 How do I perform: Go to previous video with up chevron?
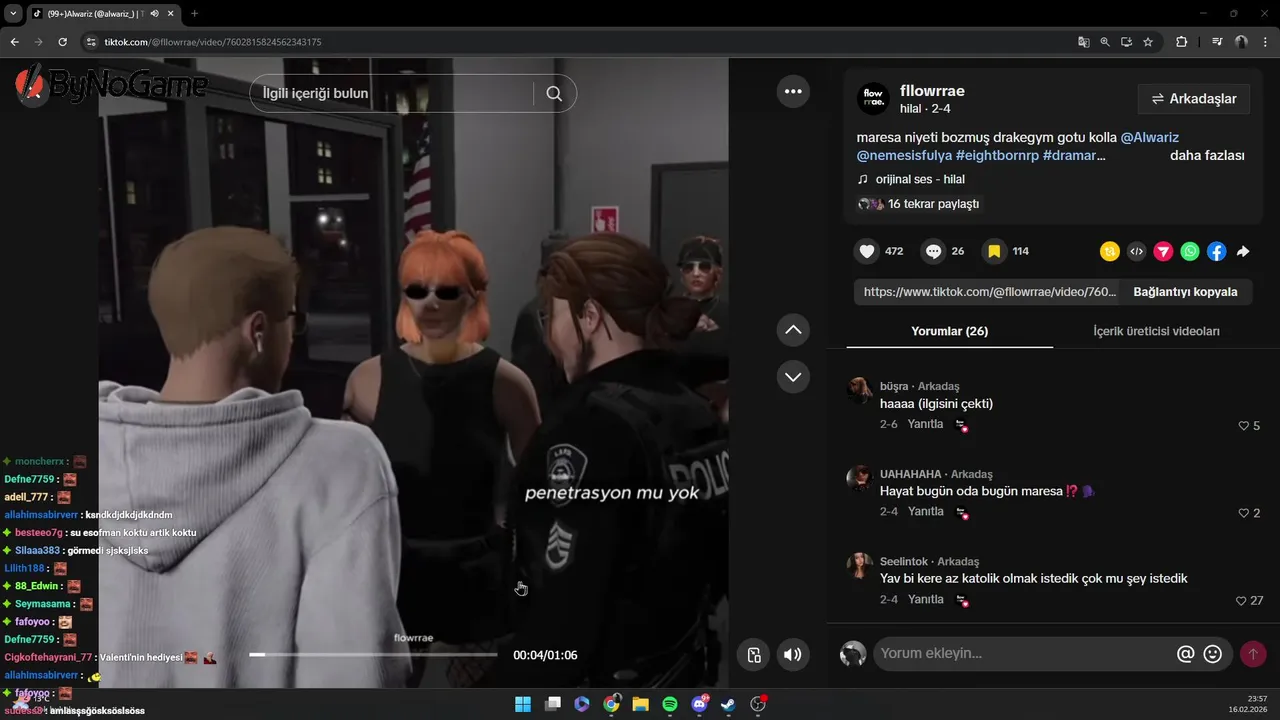(793, 329)
